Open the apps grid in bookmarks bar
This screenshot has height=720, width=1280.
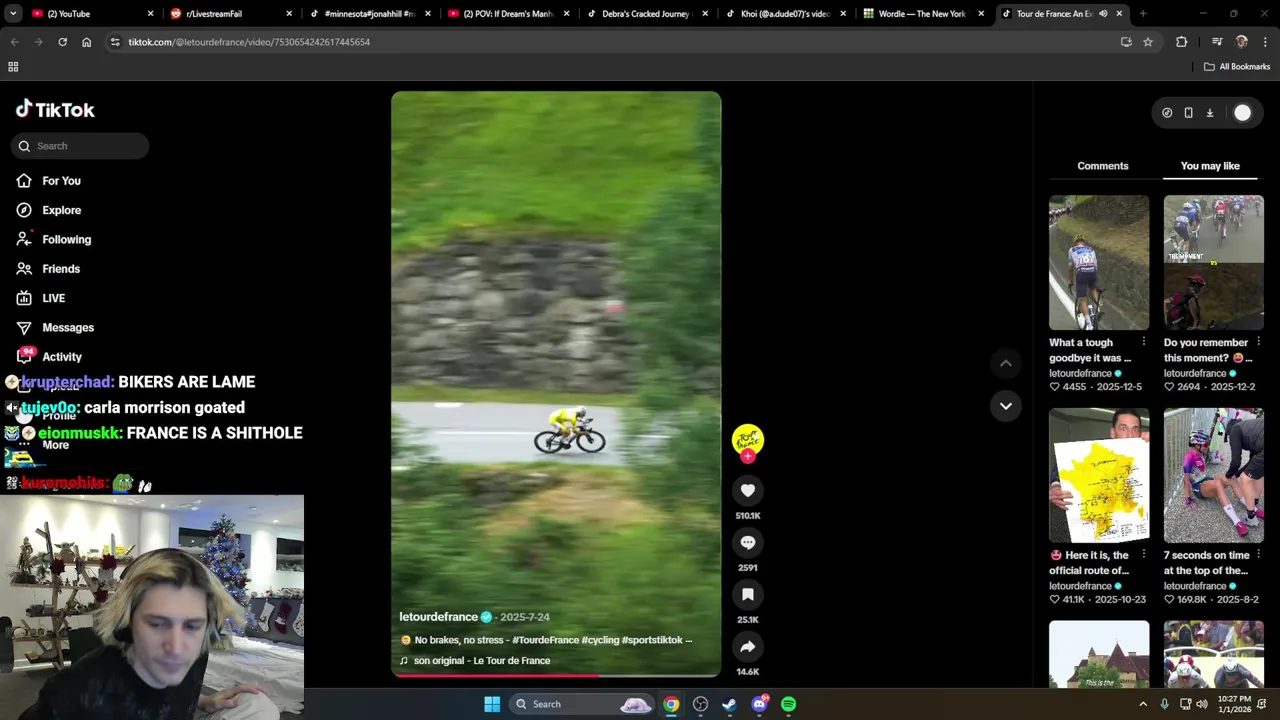click(x=13, y=67)
